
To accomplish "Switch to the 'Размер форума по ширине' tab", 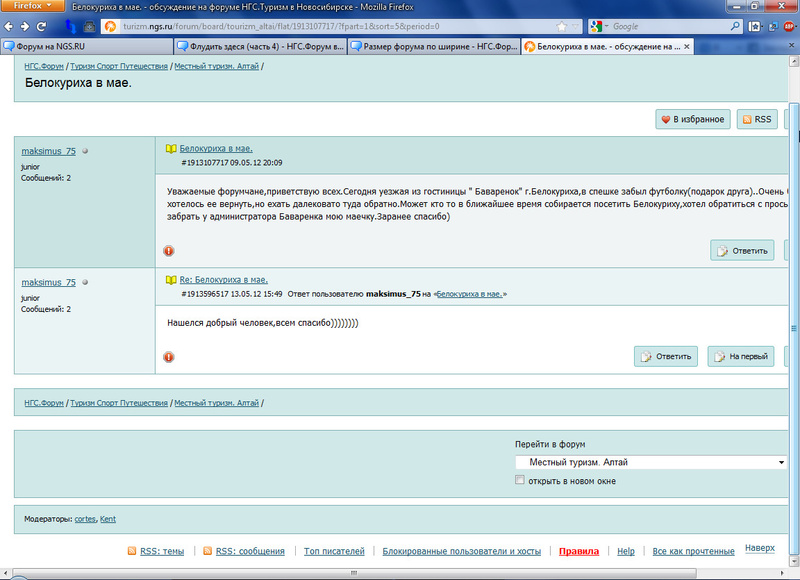I will tap(434, 46).
